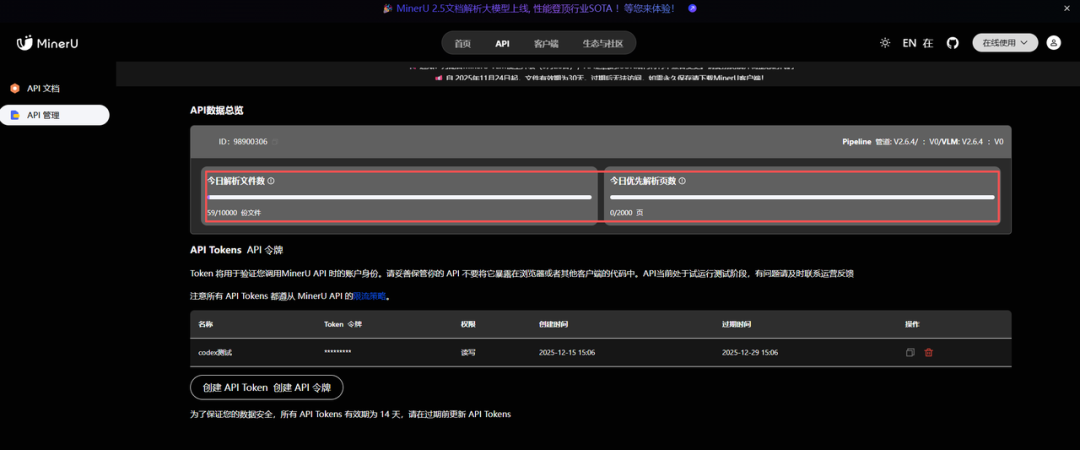Viewport: 1080px width, 450px height.
Task: Toggle the light theme sun icon
Action: [885, 43]
